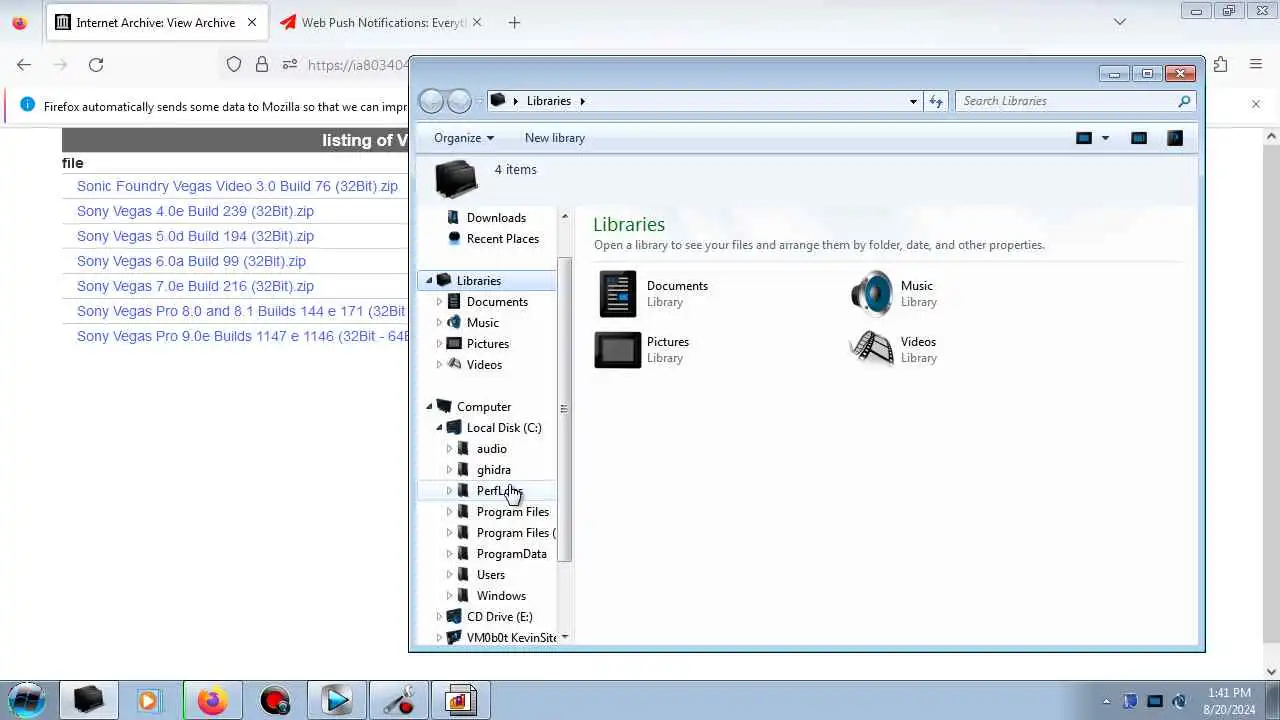Reload the Firefox page
Screen dimensions: 1280x720
(x=96, y=65)
